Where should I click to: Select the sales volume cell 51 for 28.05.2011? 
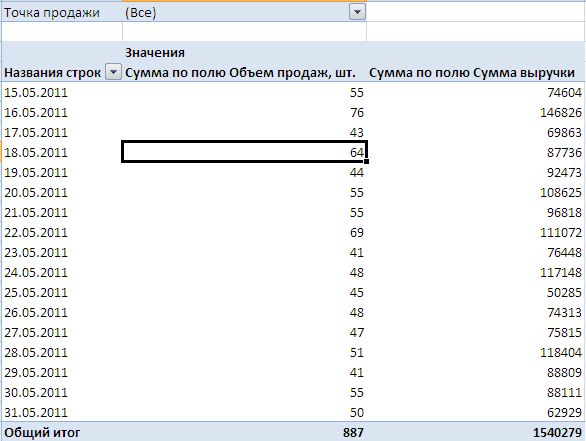244,352
